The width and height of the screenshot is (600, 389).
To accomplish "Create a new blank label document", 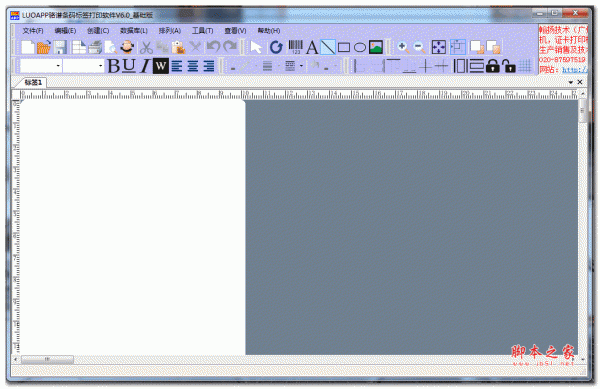I will coord(28,47).
